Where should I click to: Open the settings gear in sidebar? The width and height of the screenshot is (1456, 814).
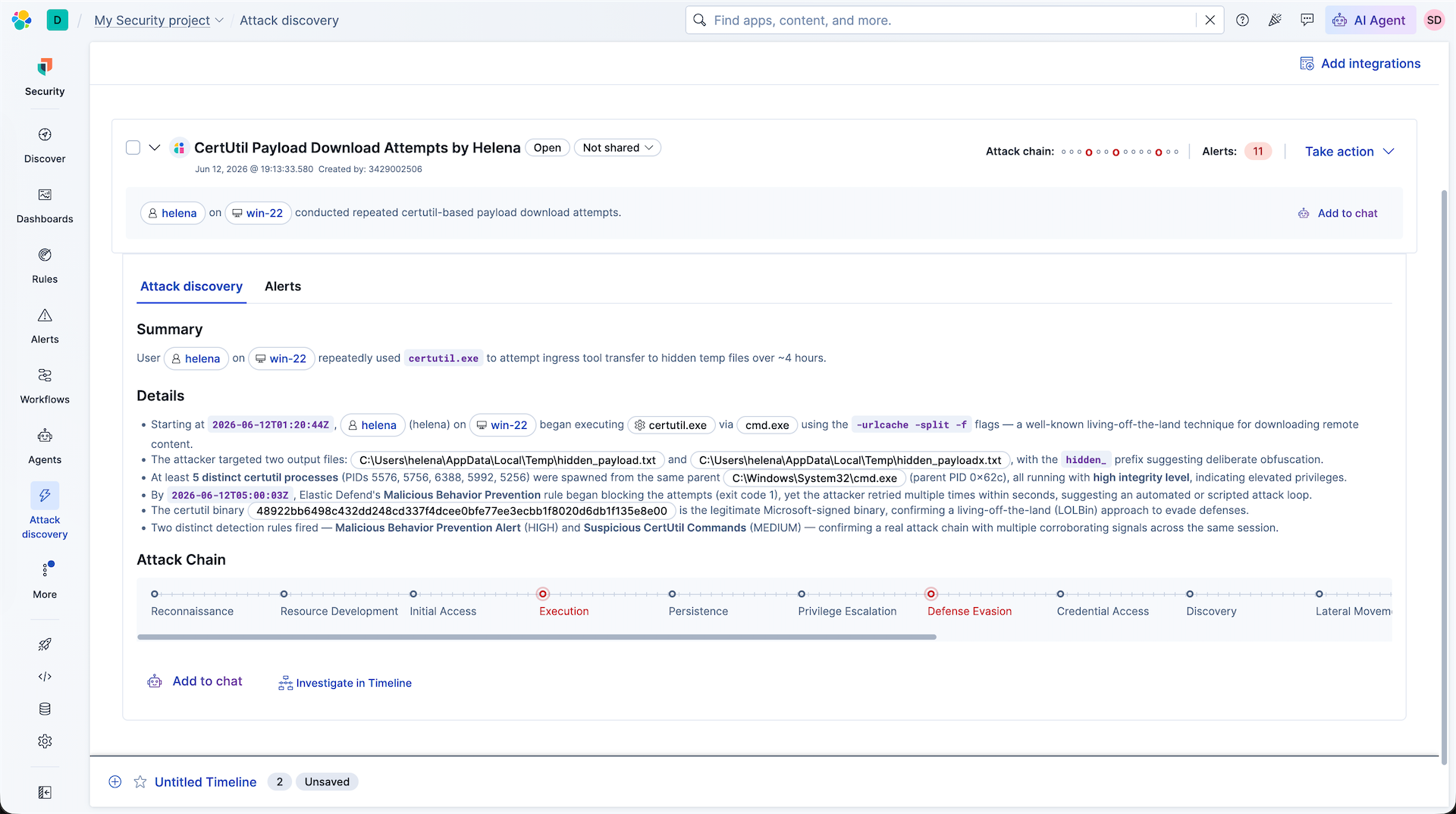(45, 741)
